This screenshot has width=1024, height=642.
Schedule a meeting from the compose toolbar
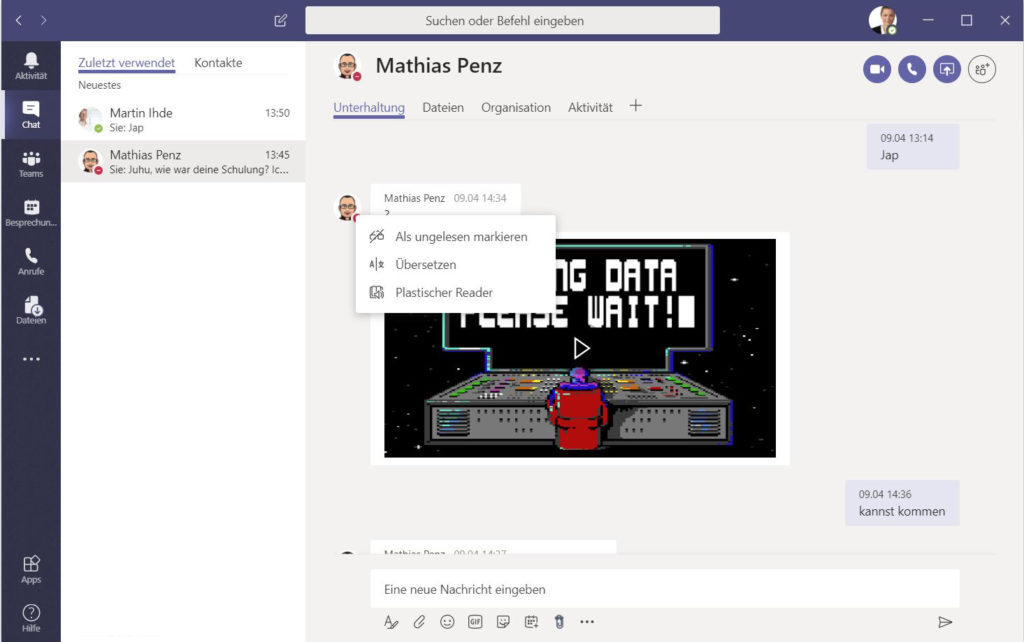coord(532,622)
